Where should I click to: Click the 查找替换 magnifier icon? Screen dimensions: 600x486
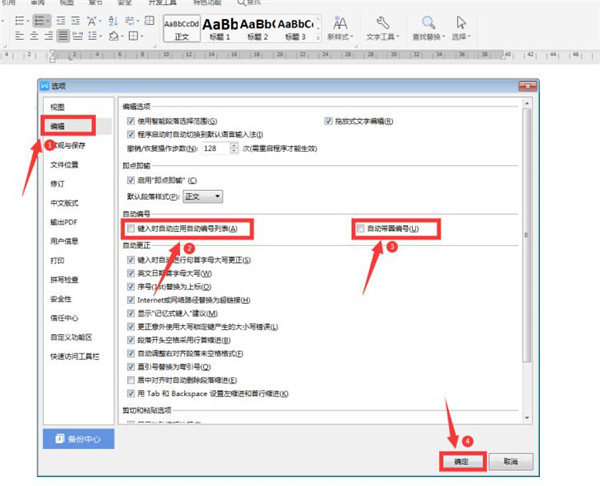click(x=427, y=23)
